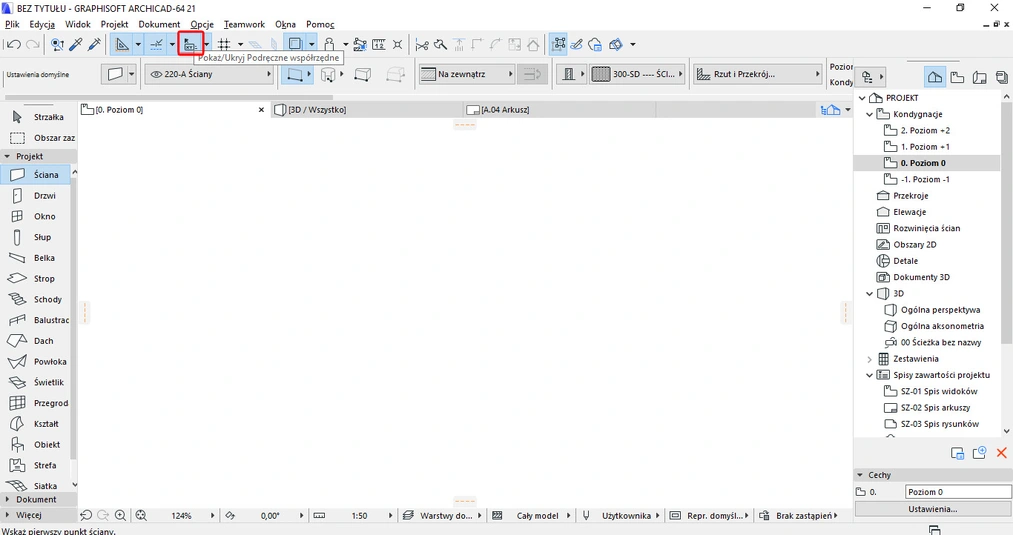This screenshot has width=1013, height=535.
Task: Open the Na zewnątrz reference line dropdown
Action: pos(466,74)
